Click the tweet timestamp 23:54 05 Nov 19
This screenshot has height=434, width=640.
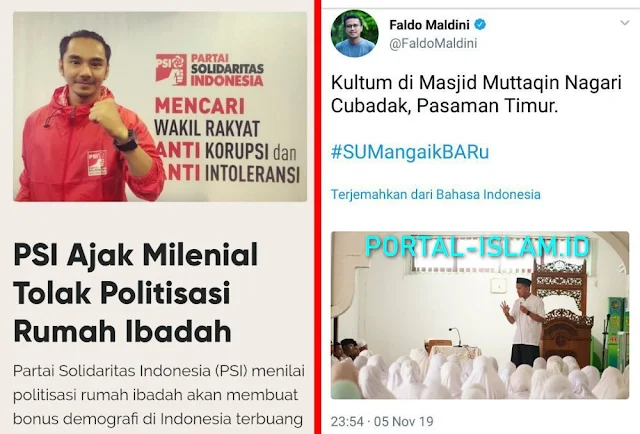tap(382, 421)
